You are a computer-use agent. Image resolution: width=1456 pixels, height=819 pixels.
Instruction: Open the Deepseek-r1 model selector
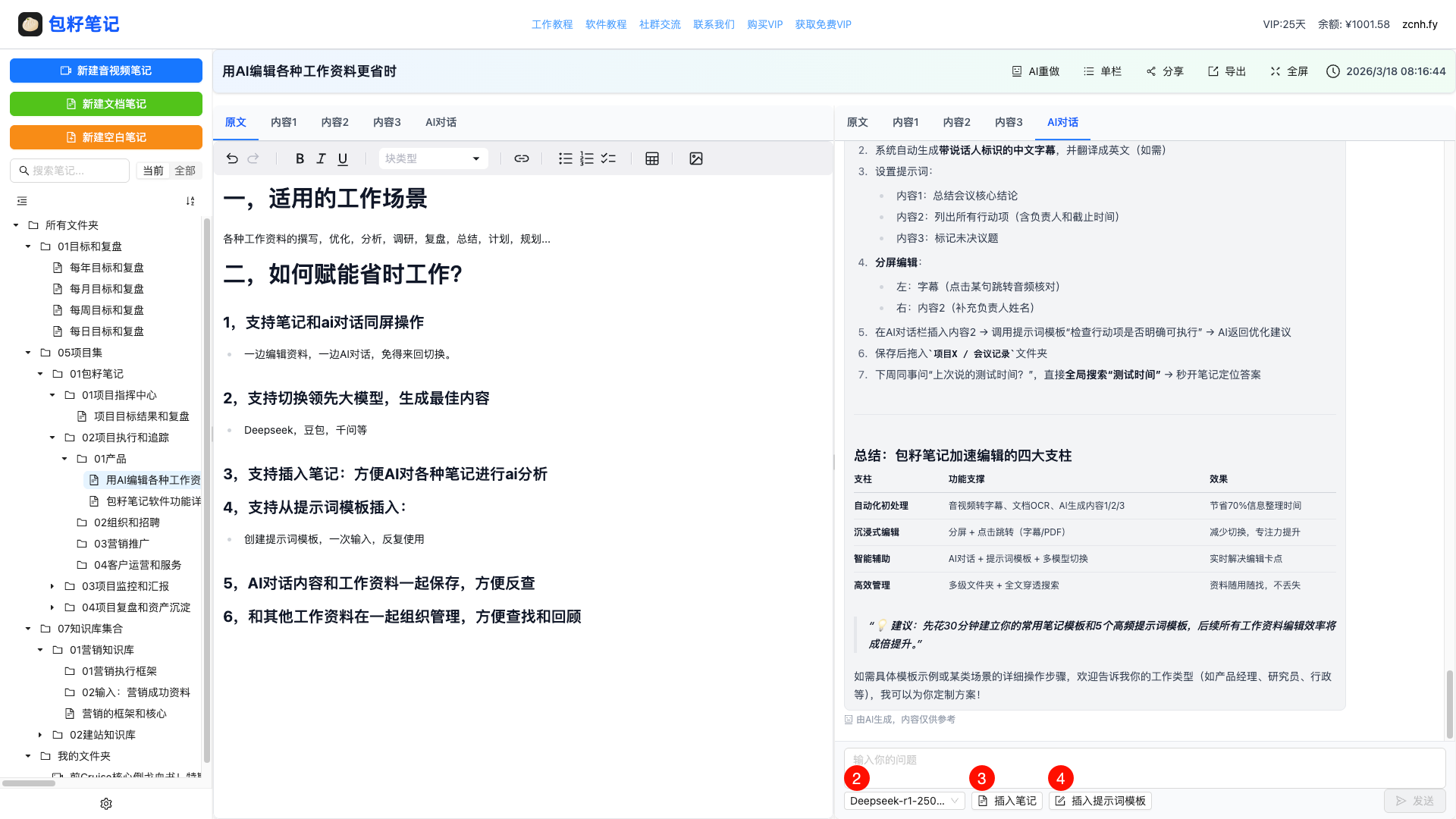point(904,801)
